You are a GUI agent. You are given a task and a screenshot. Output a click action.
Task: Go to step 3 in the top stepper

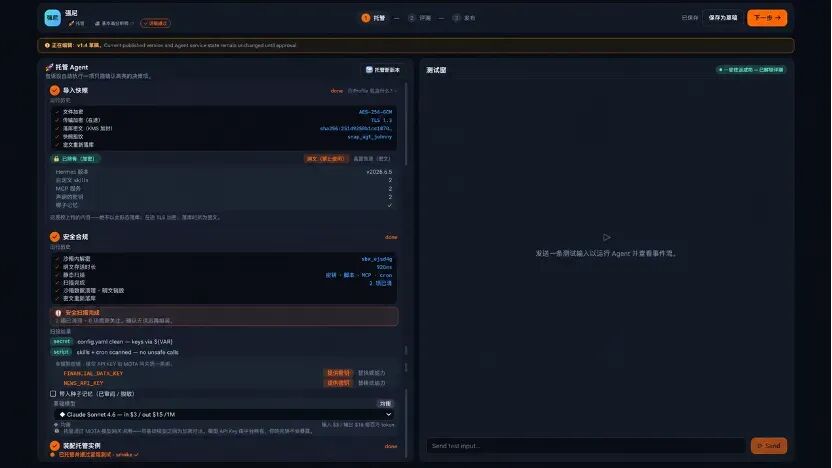click(x=464, y=18)
